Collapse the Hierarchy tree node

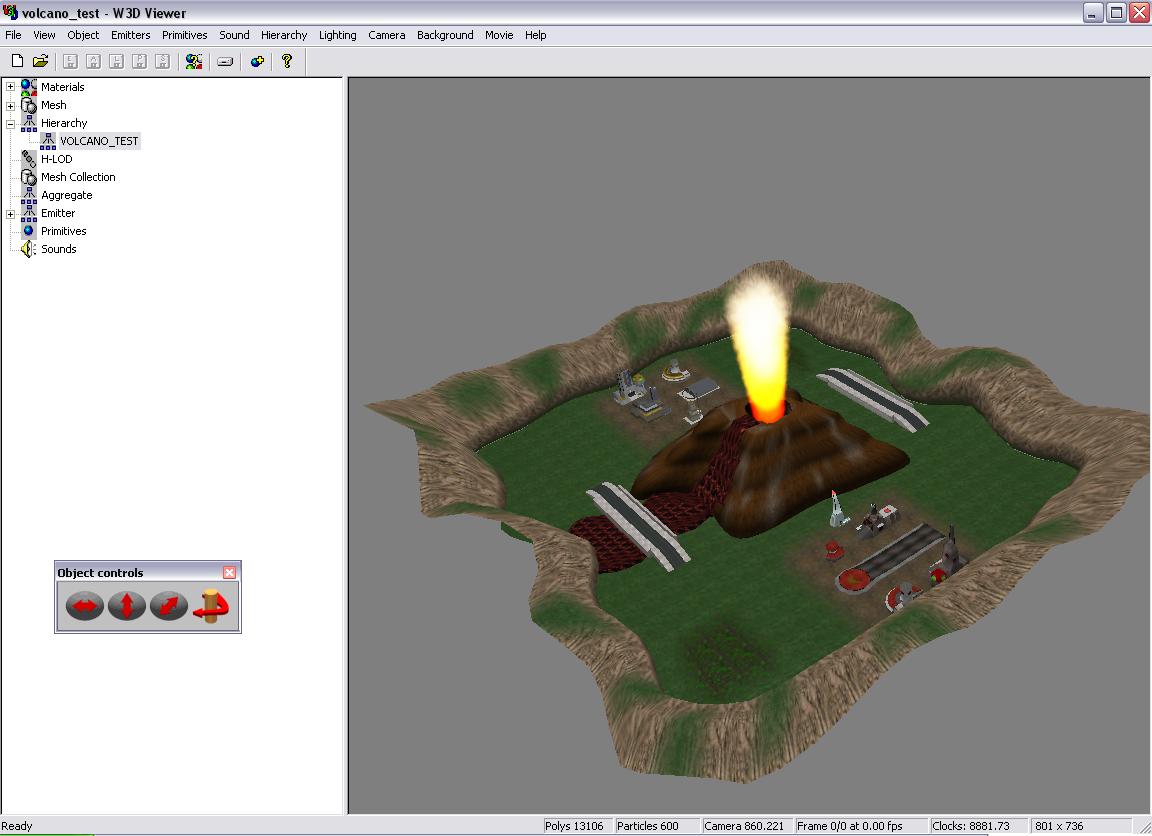(x=10, y=123)
